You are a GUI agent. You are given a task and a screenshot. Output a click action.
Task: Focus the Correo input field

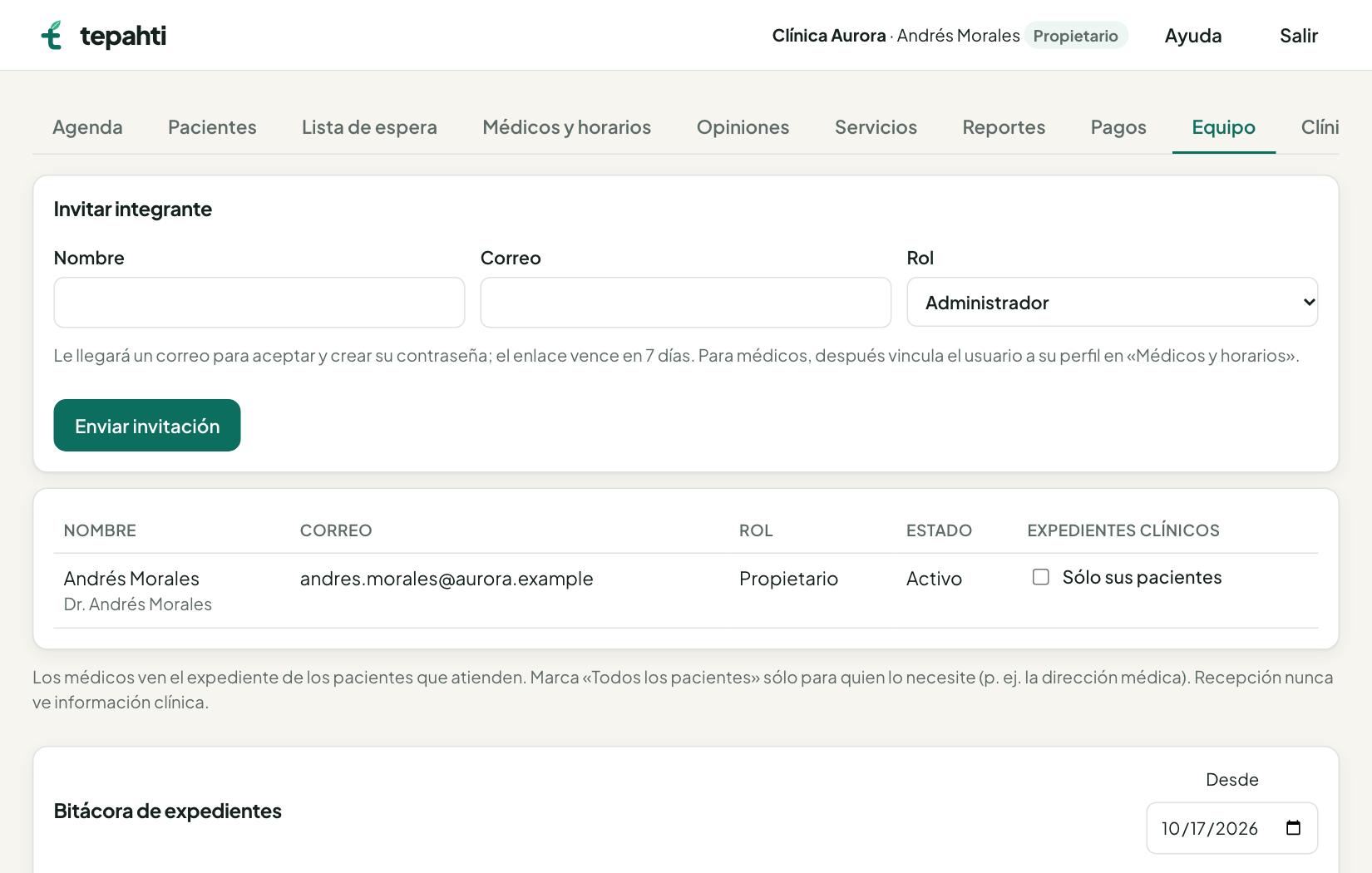(686, 303)
